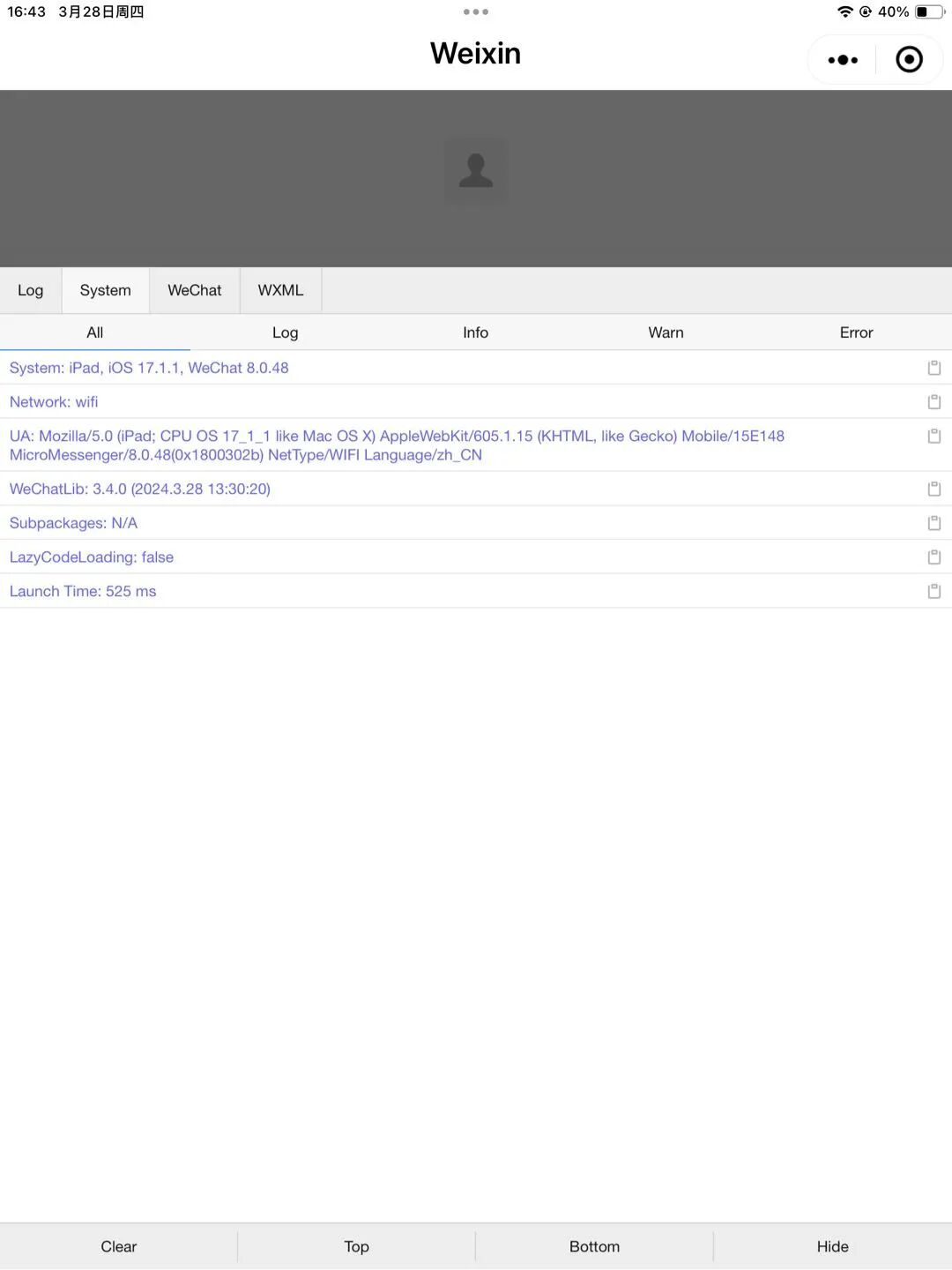Screen dimensions: 952x1270
Task: Select the Info filter tab
Action: click(476, 332)
